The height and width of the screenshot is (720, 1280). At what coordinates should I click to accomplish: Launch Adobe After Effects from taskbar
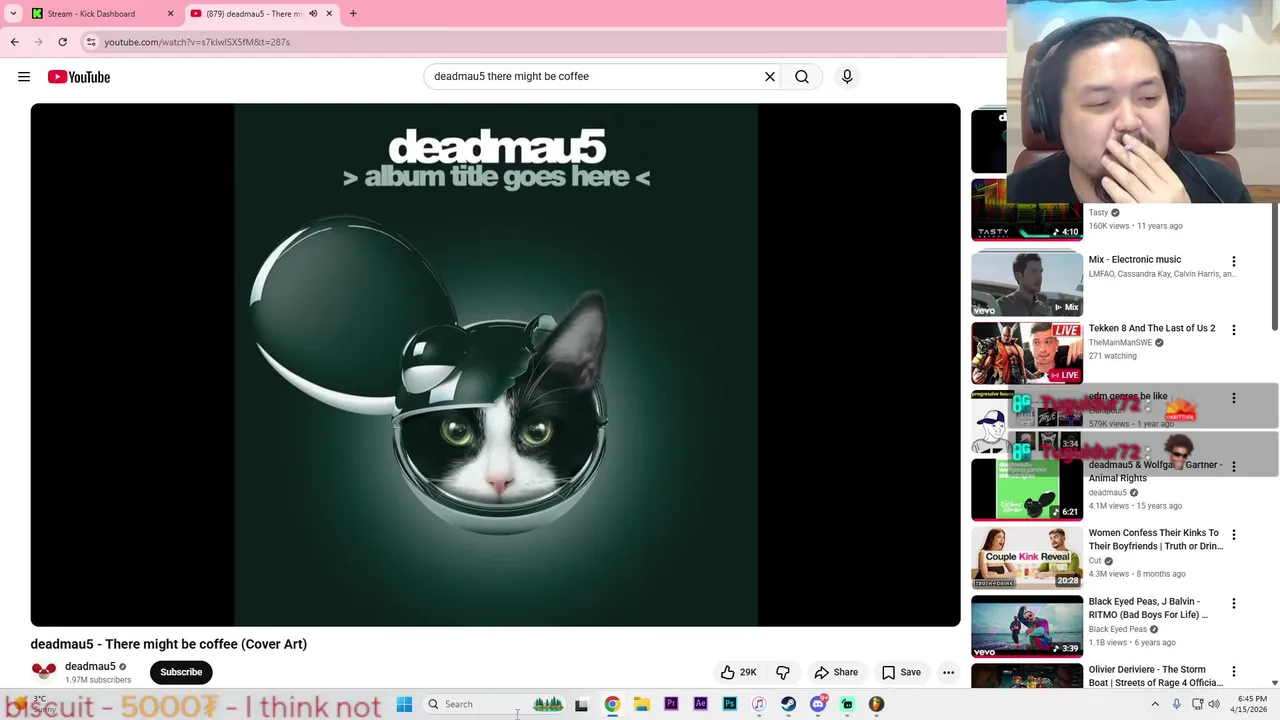[700, 704]
